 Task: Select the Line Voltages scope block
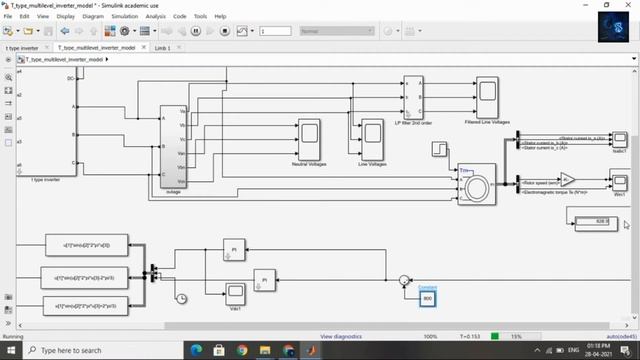(x=372, y=140)
